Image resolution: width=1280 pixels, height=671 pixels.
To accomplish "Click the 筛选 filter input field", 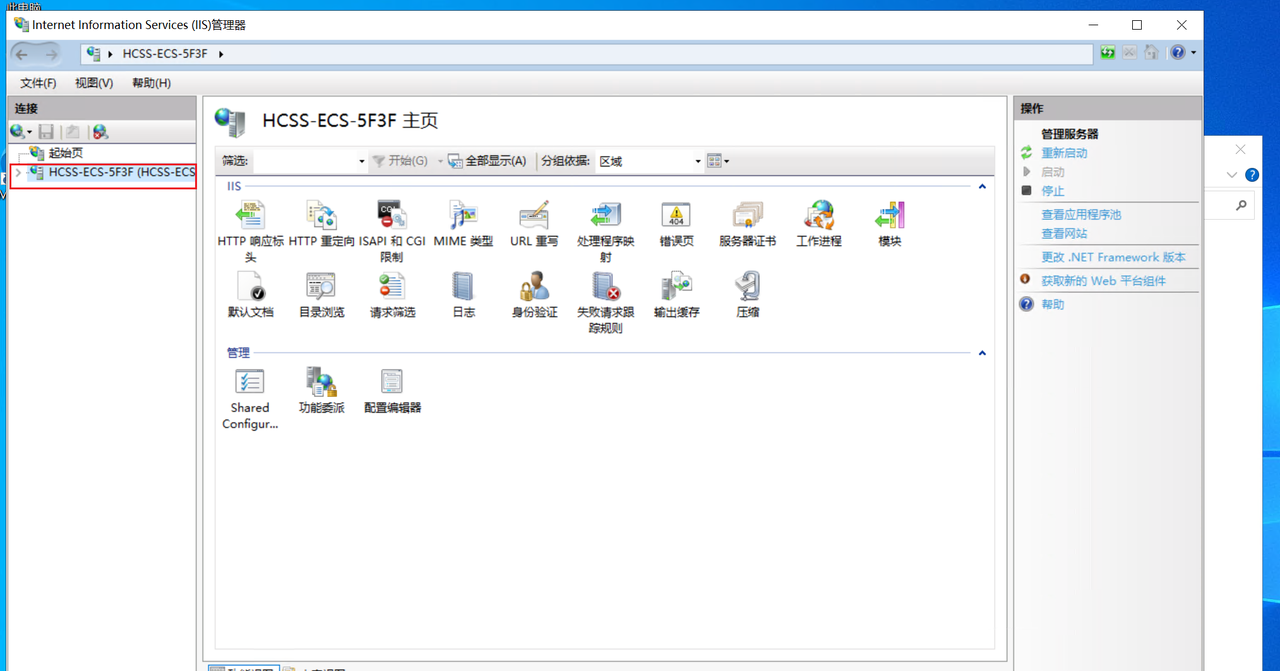I will pos(304,161).
